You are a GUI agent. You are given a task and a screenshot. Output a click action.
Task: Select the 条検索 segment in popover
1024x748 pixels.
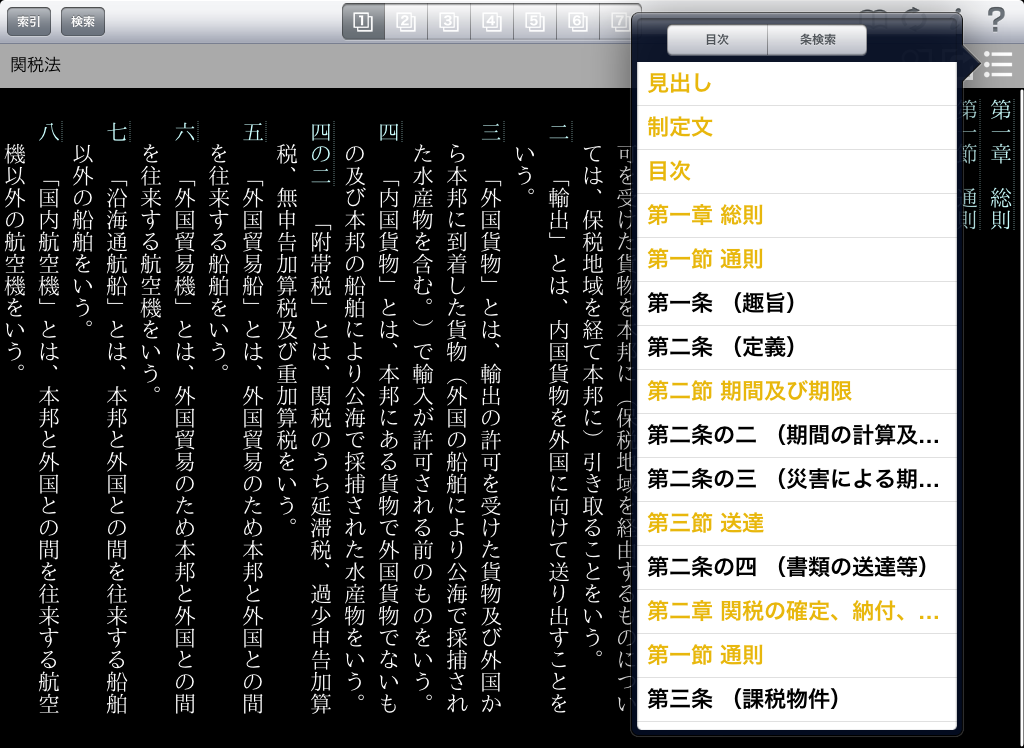[817, 40]
